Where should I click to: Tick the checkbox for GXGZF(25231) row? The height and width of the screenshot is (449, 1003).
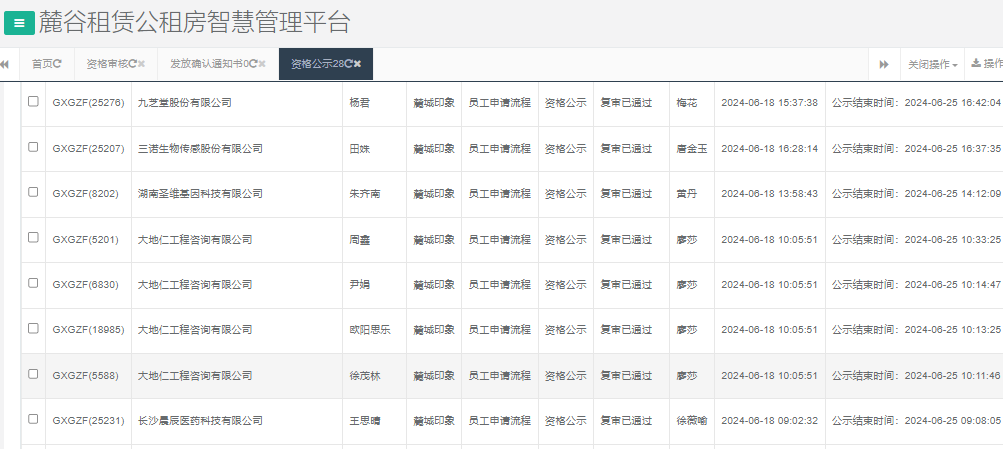click(x=33, y=419)
